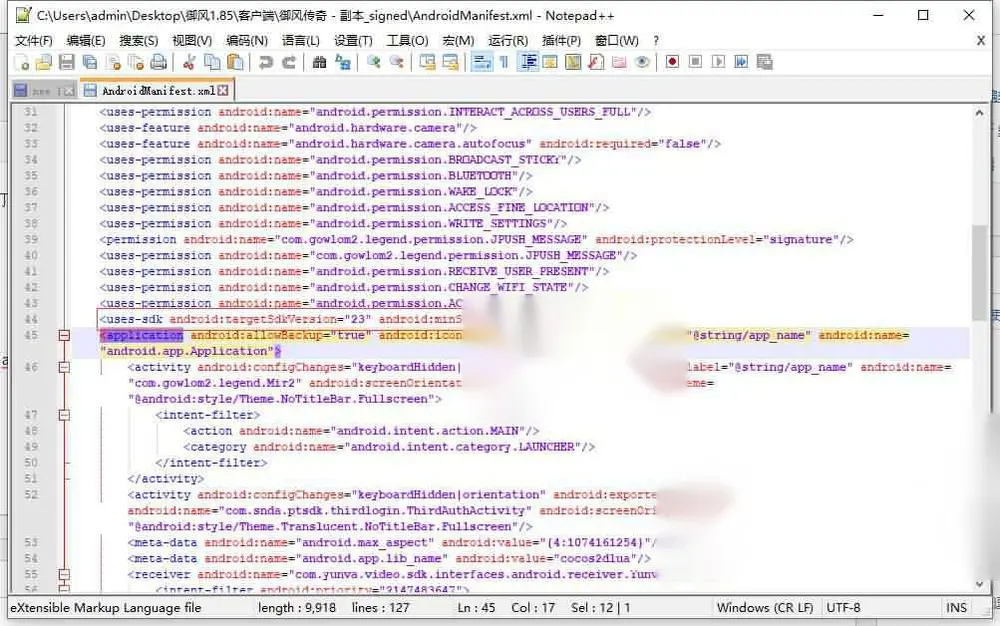Screen dimensions: 1000x626
Task: Open the Replace toolbar icon
Action: 343,62
